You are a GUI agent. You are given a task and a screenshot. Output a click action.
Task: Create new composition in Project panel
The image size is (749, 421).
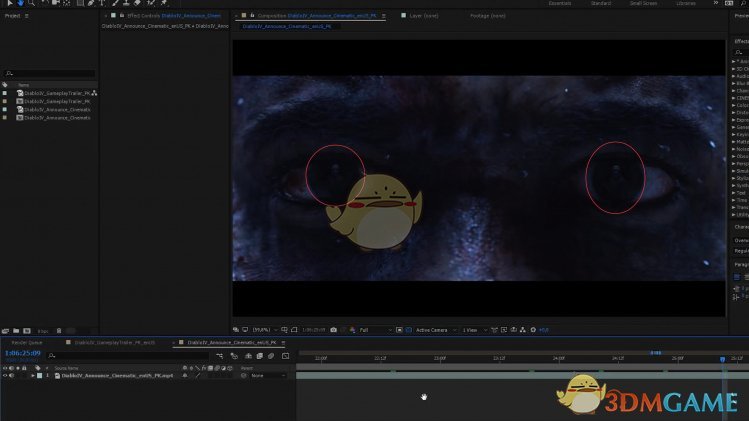(27, 331)
